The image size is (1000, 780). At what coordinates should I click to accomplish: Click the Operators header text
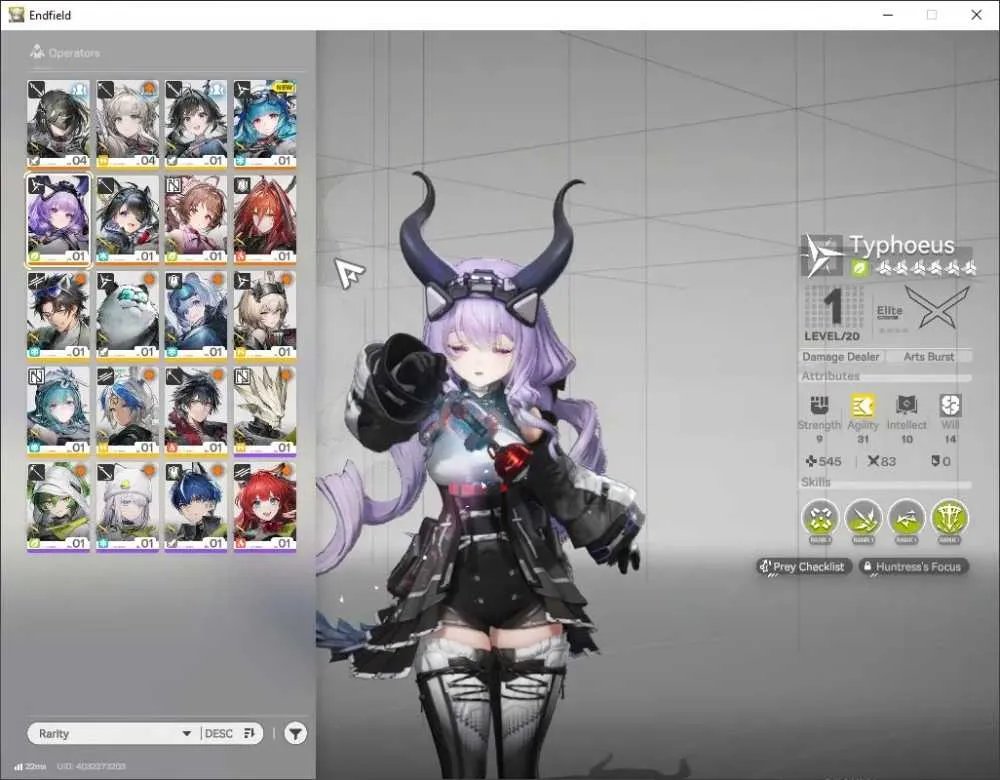pyautogui.click(x=74, y=53)
